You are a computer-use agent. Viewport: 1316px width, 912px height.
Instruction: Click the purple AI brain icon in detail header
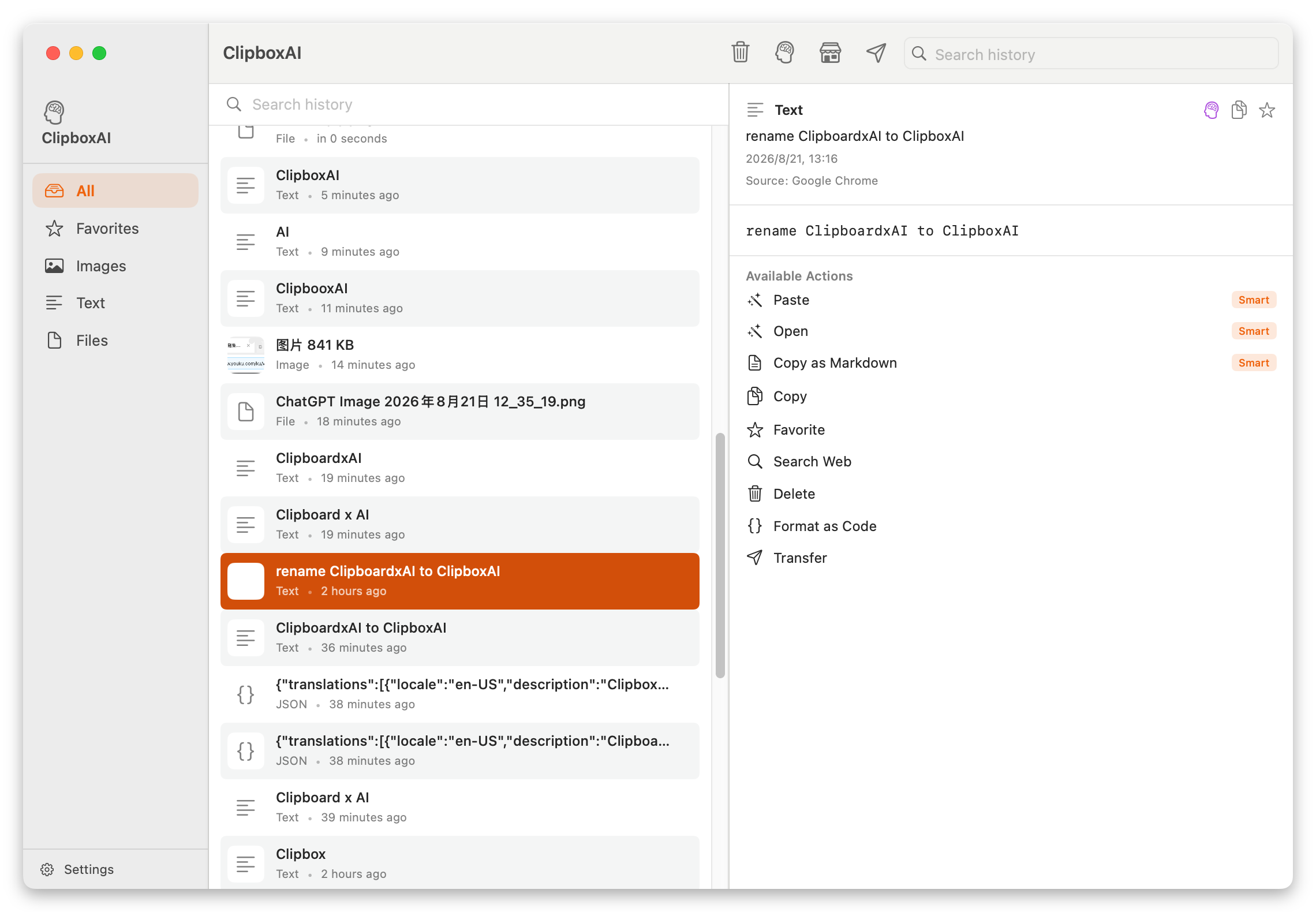click(1212, 110)
